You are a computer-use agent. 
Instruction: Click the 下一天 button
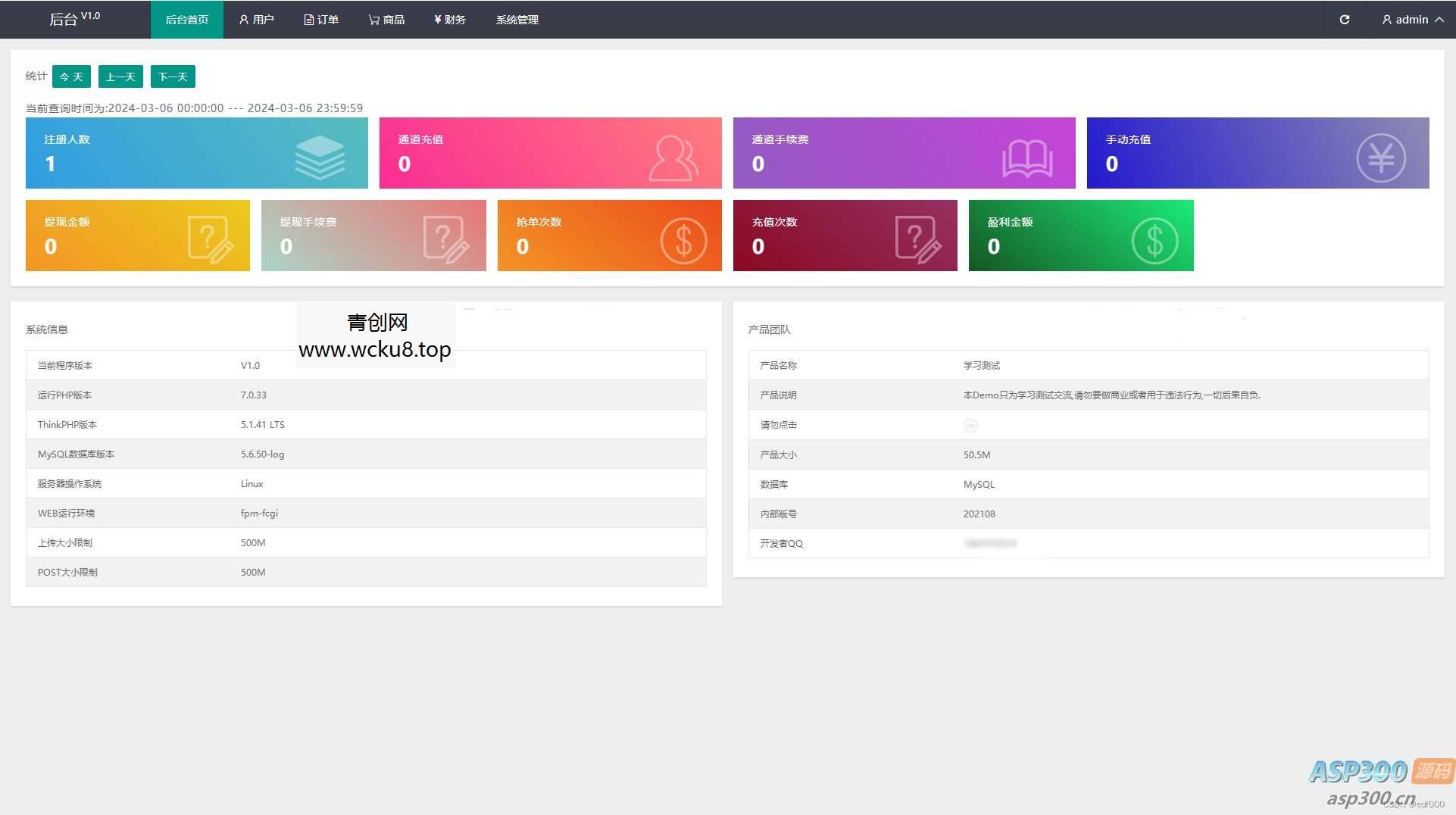173,77
